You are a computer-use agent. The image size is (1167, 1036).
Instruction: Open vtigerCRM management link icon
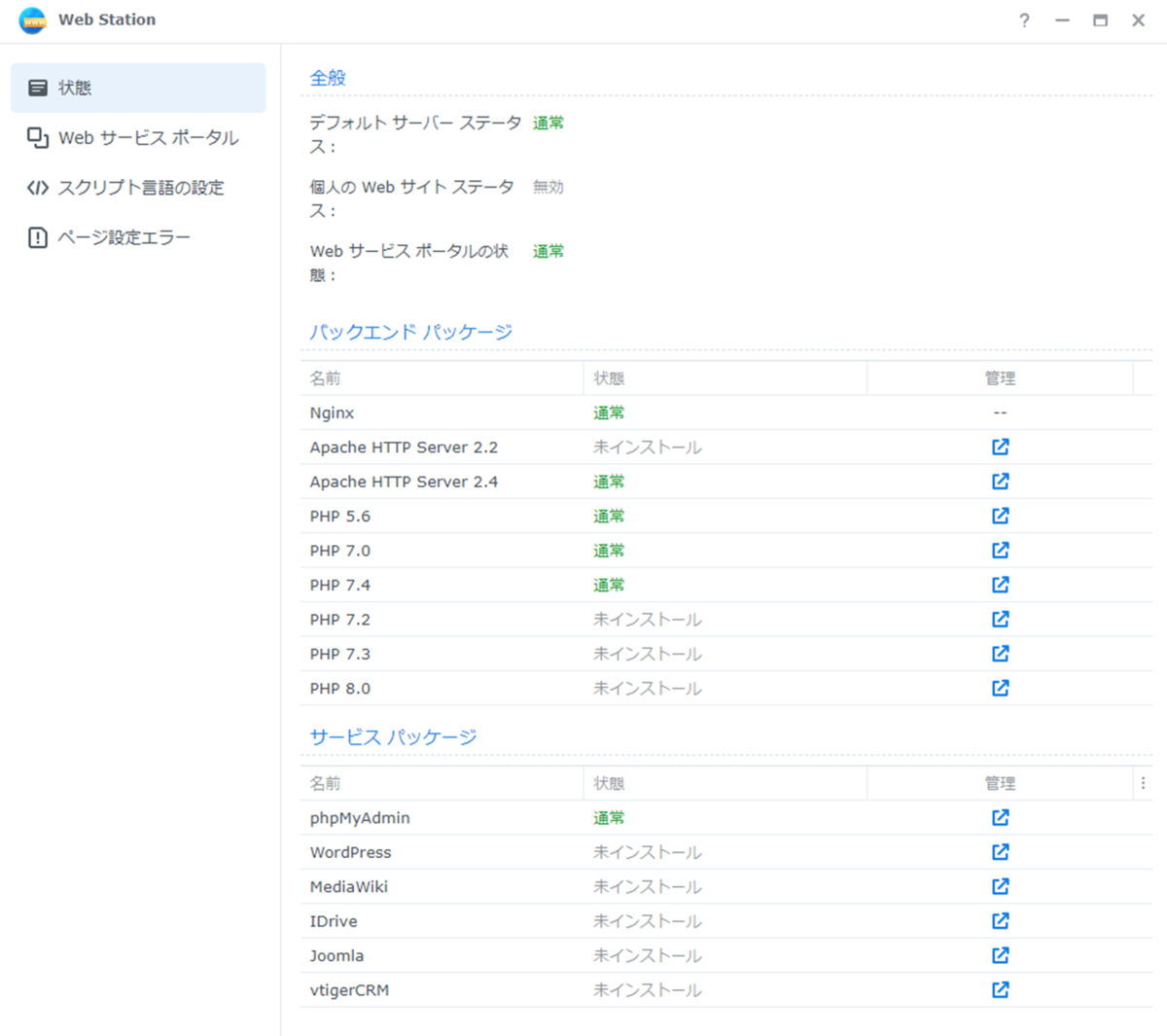(x=1000, y=989)
